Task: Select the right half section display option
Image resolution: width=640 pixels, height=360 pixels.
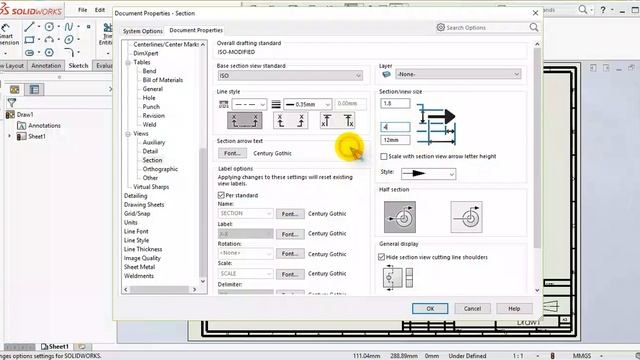Action: [x=467, y=217]
